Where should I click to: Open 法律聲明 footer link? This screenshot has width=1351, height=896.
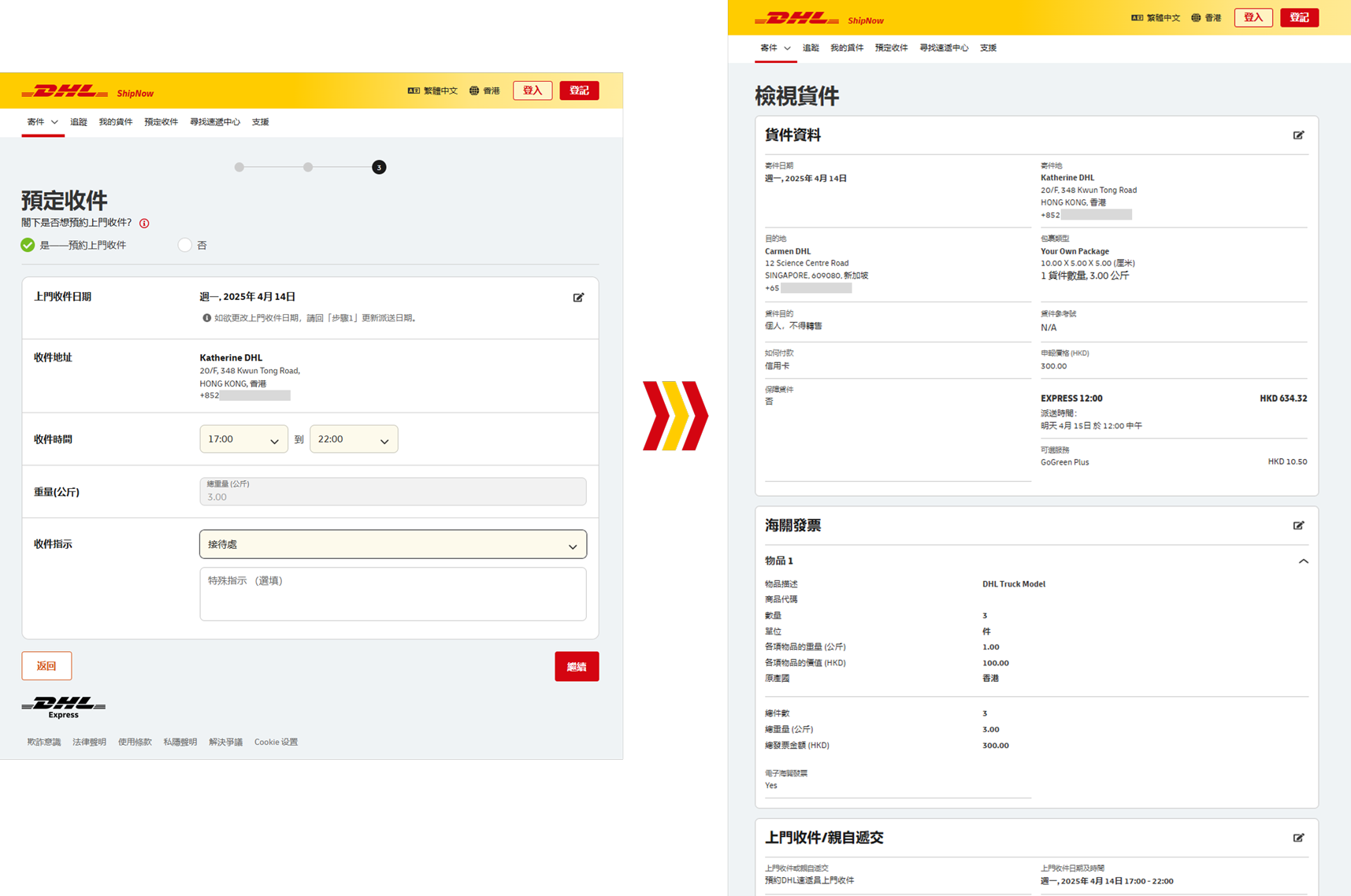89,742
